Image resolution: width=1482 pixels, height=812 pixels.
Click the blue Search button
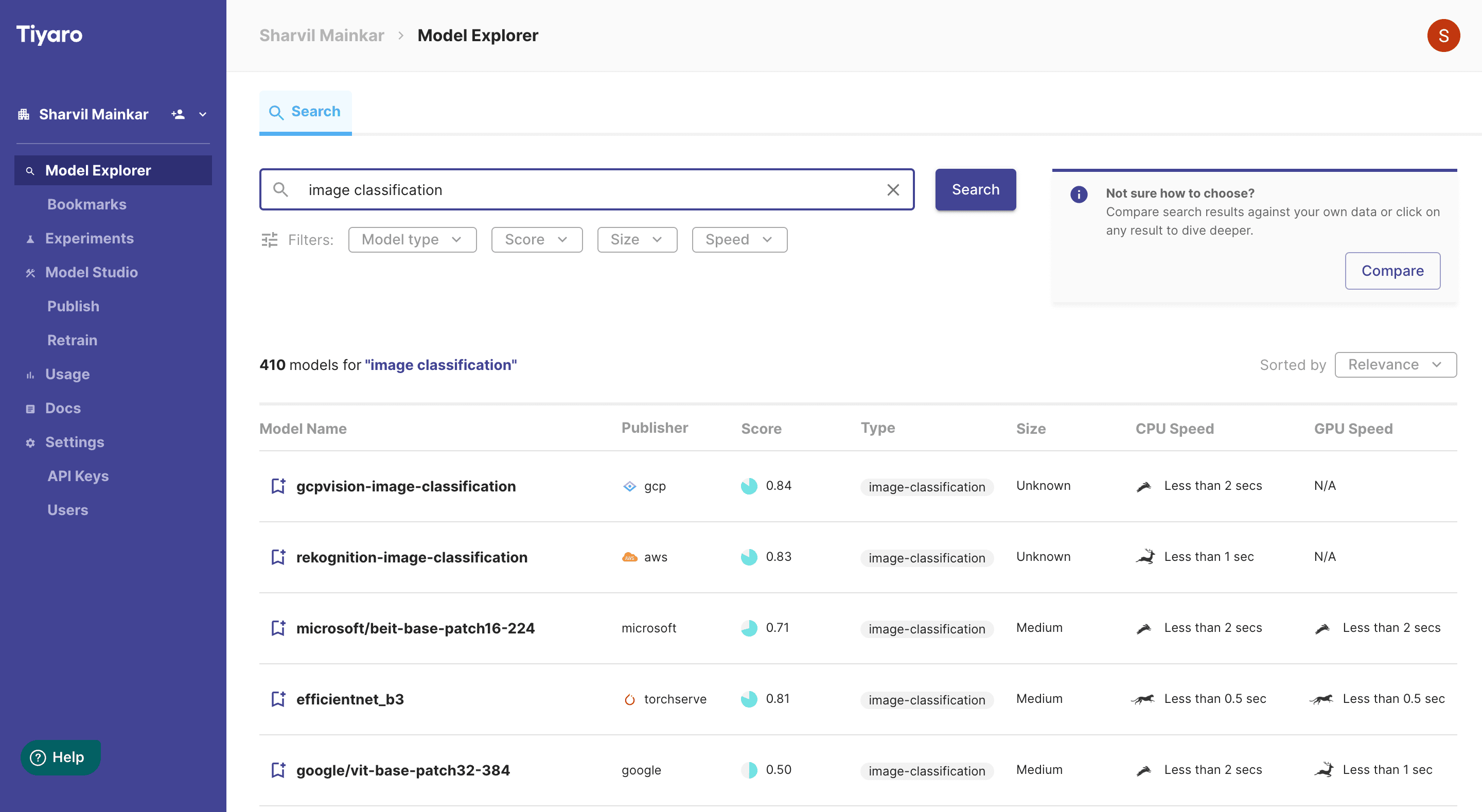coord(975,189)
